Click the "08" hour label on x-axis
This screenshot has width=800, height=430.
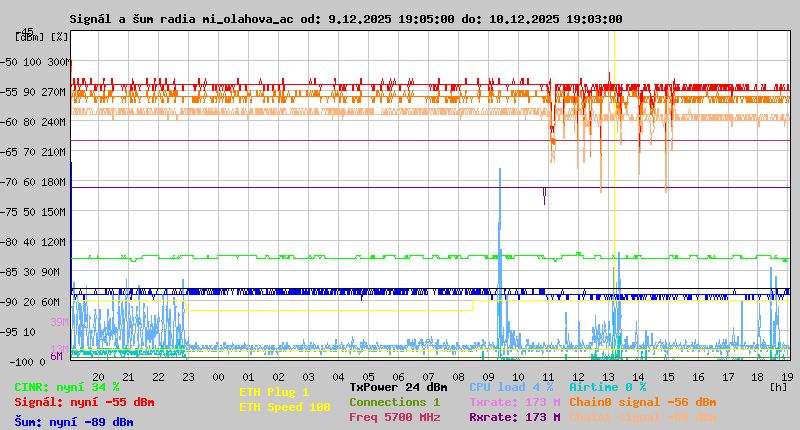click(x=459, y=377)
